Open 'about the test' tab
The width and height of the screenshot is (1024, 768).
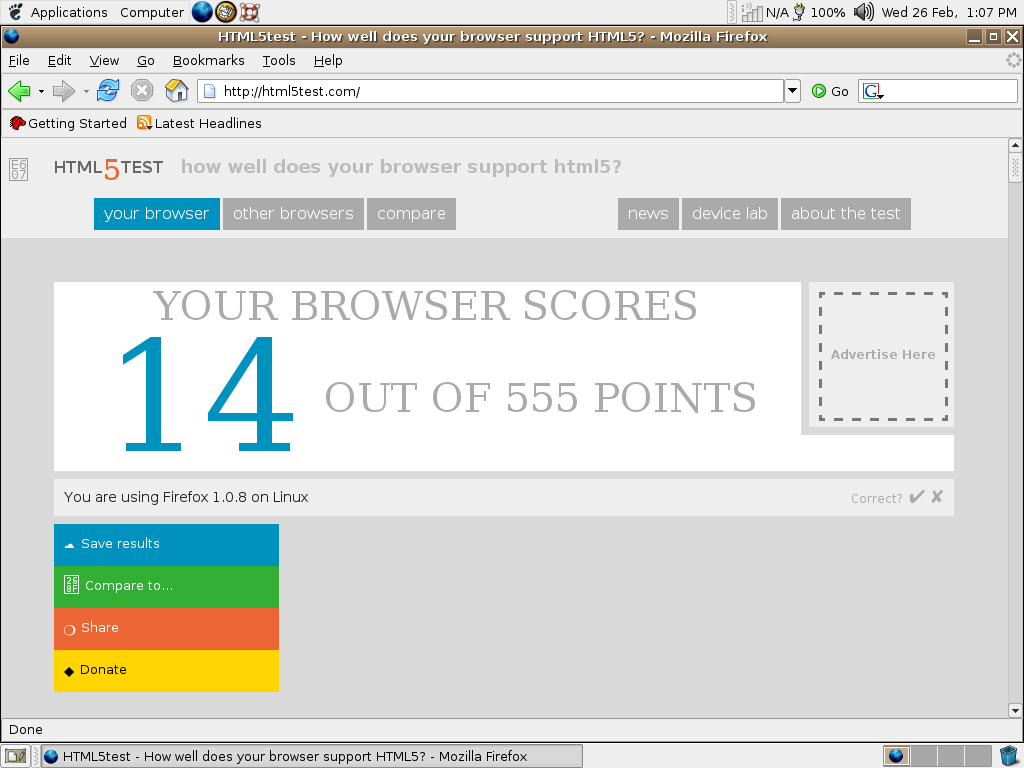pos(846,214)
